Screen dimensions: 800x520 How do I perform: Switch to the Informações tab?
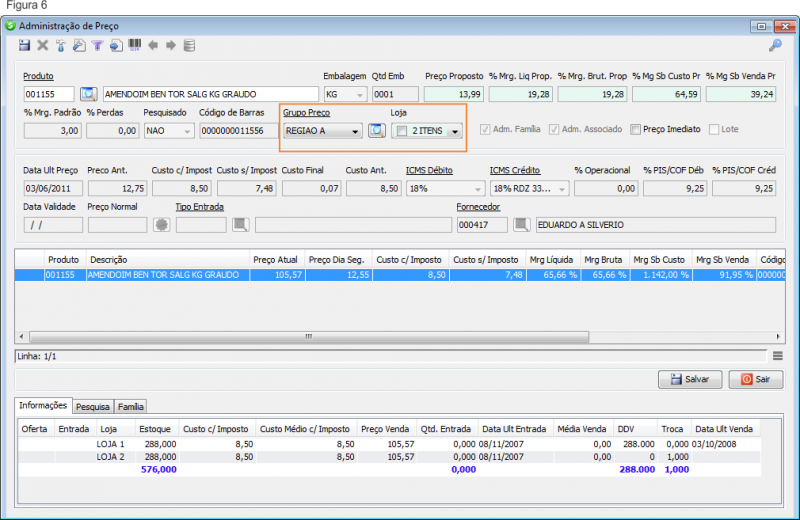click(x=43, y=405)
